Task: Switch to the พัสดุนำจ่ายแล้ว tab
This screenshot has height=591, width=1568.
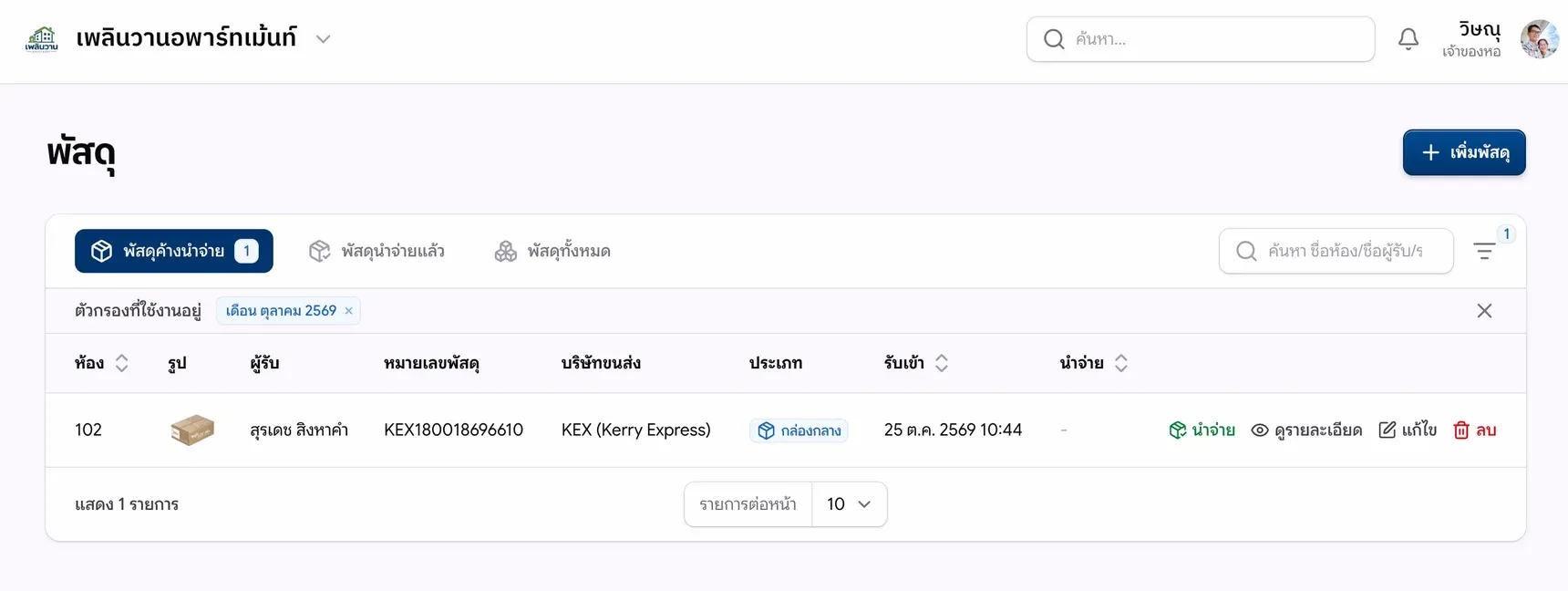Action: point(377,251)
